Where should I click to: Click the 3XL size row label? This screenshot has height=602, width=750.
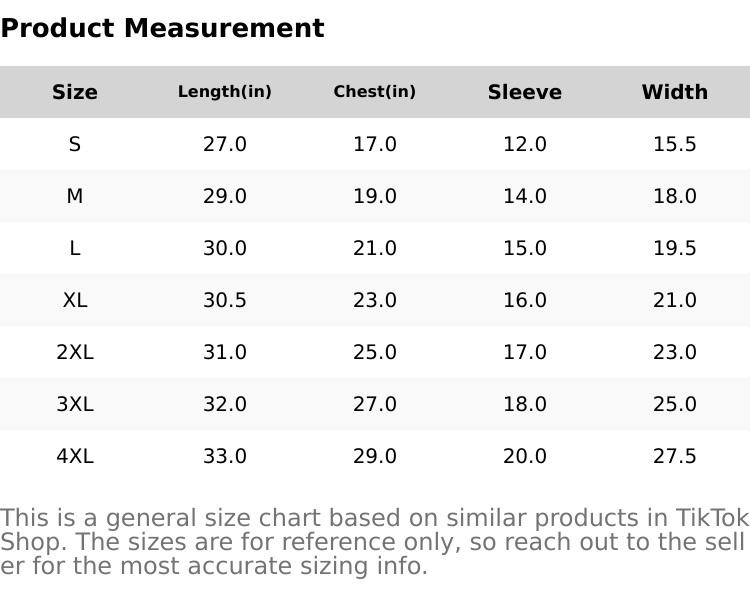[75, 404]
